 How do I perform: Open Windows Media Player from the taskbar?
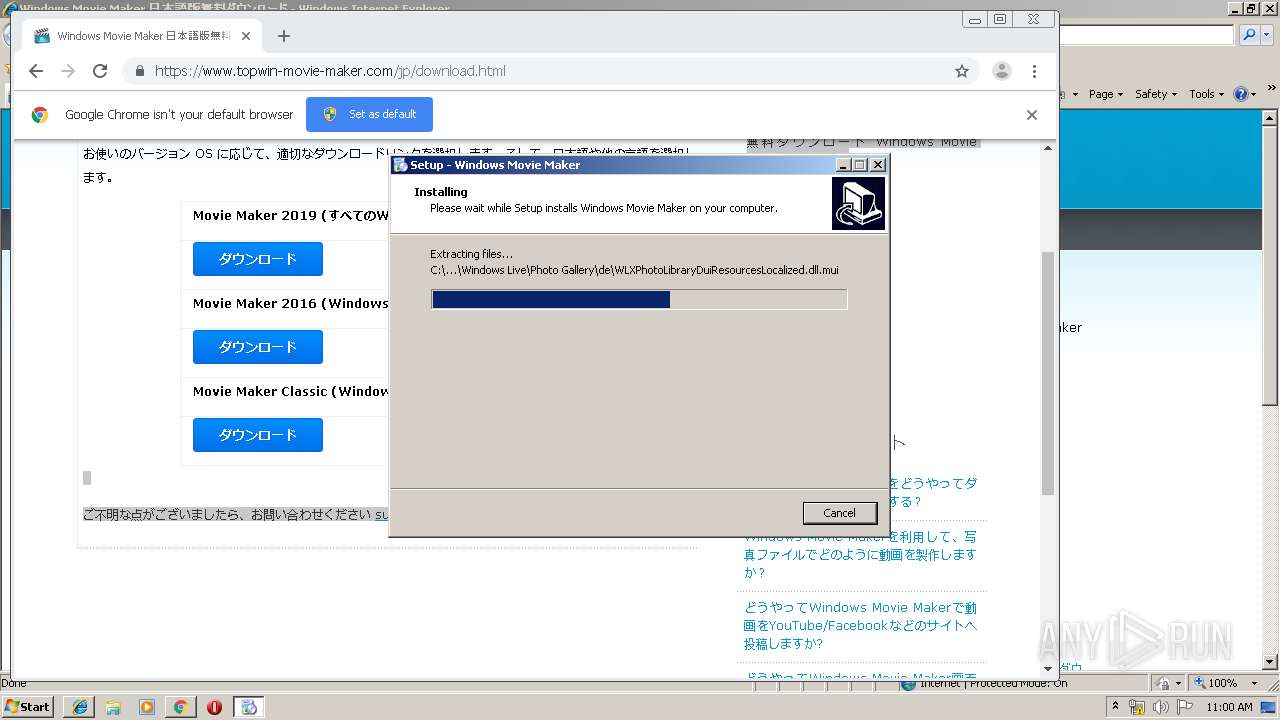pos(147,707)
